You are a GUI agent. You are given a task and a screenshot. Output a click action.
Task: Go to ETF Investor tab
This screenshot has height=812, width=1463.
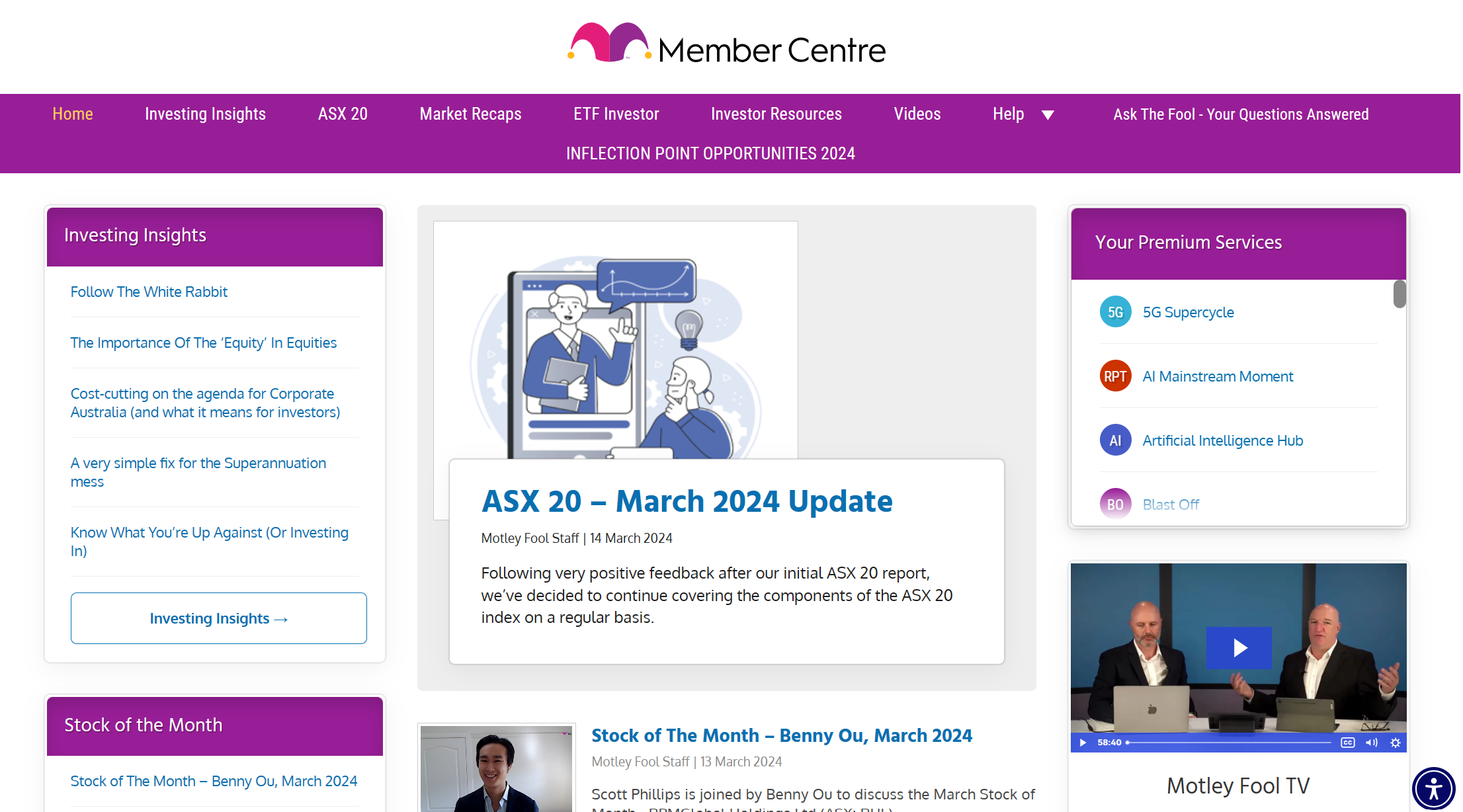pyautogui.click(x=616, y=114)
